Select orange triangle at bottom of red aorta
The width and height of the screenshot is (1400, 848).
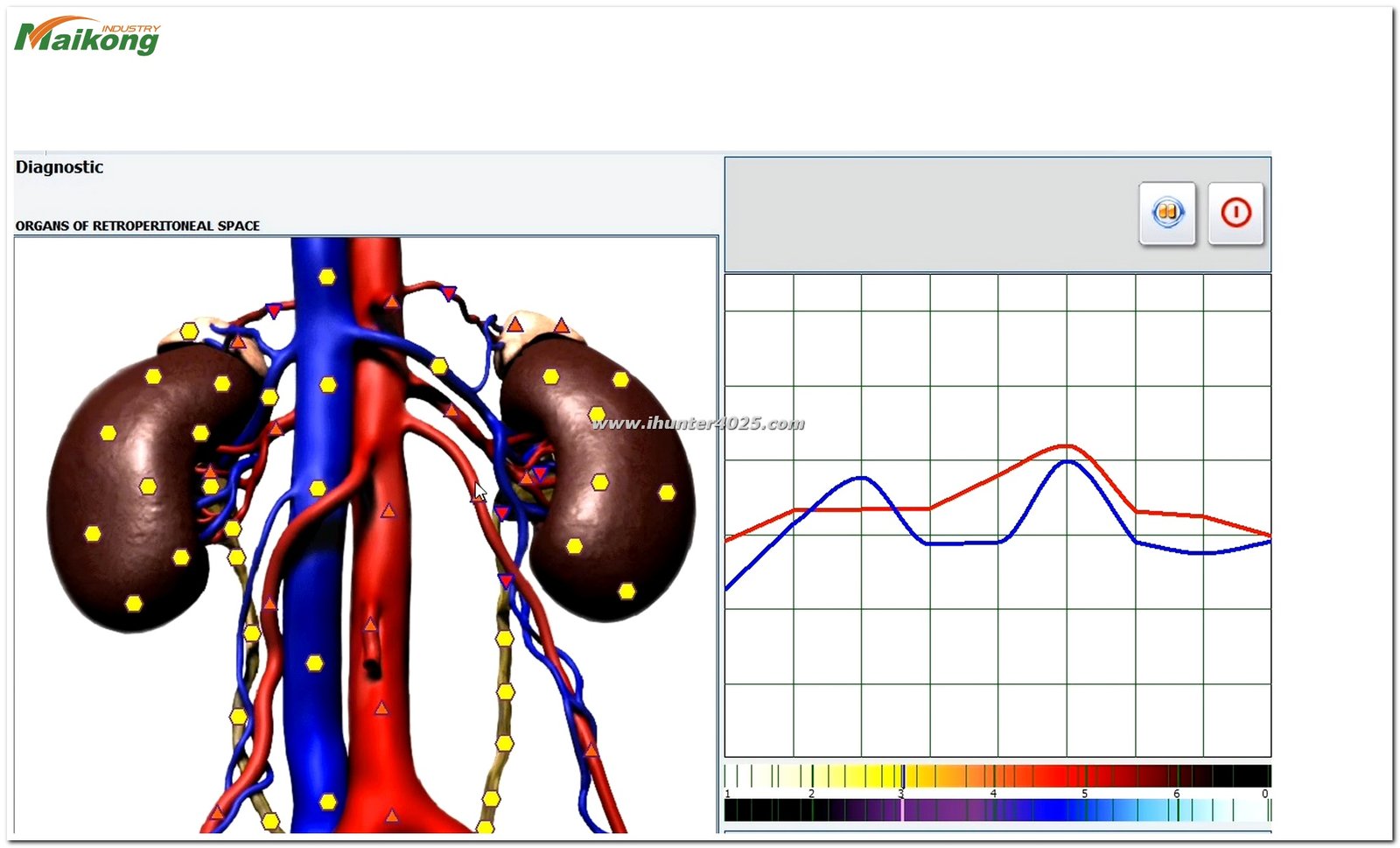(x=392, y=816)
